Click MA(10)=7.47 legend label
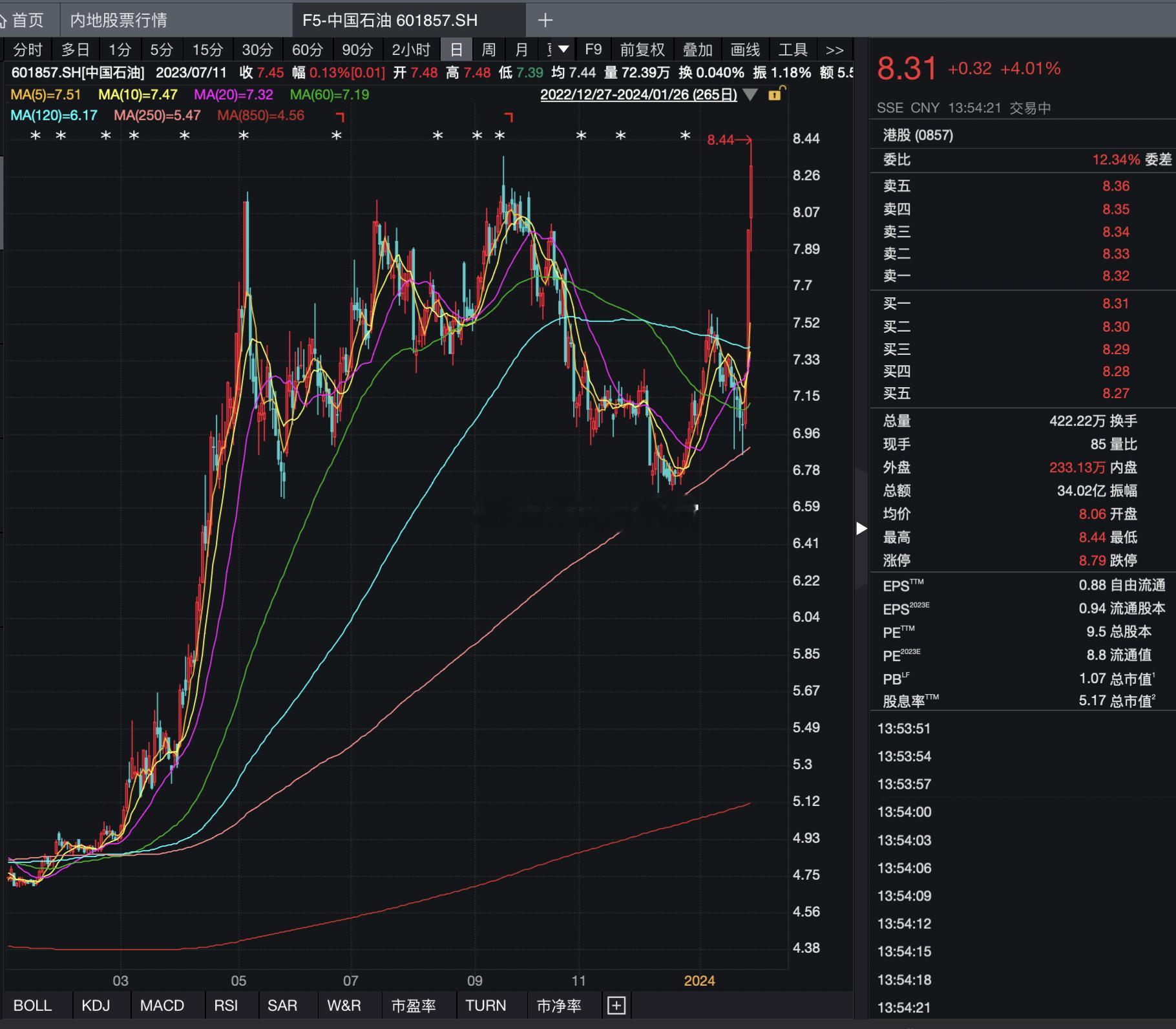This screenshot has height=1029, width=1176. [138, 94]
